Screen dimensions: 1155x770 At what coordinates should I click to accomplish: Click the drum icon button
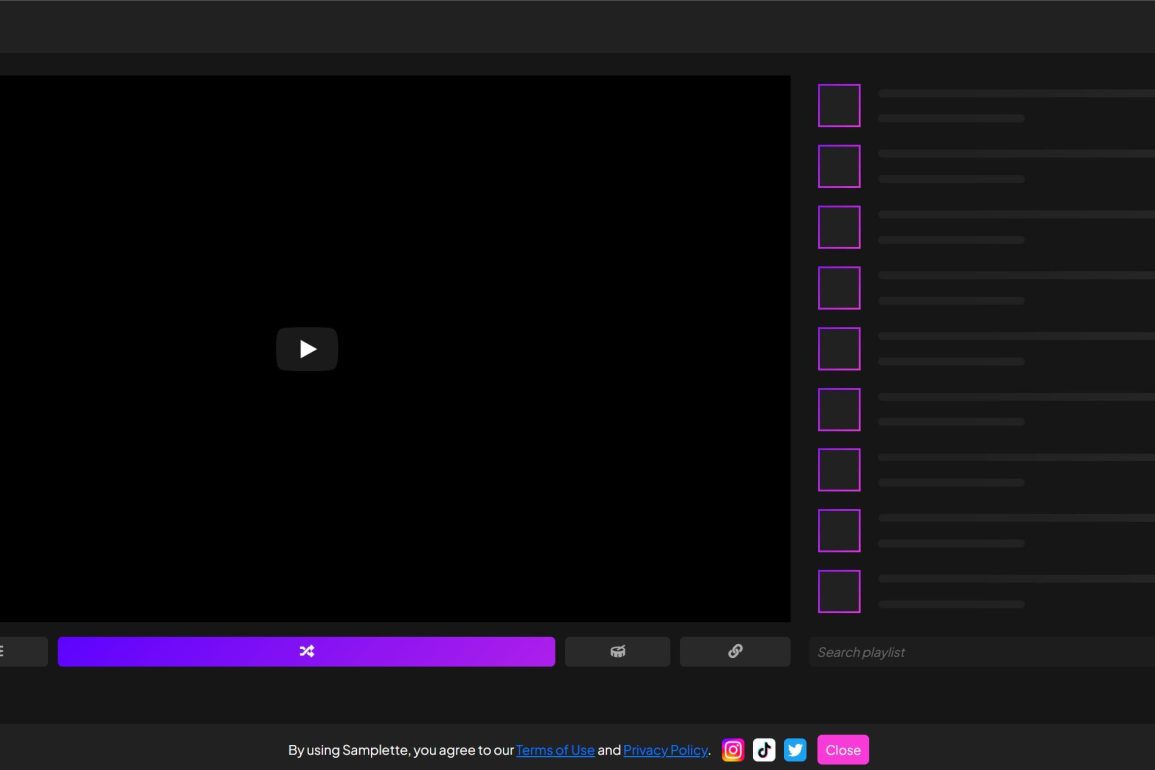[617, 651]
